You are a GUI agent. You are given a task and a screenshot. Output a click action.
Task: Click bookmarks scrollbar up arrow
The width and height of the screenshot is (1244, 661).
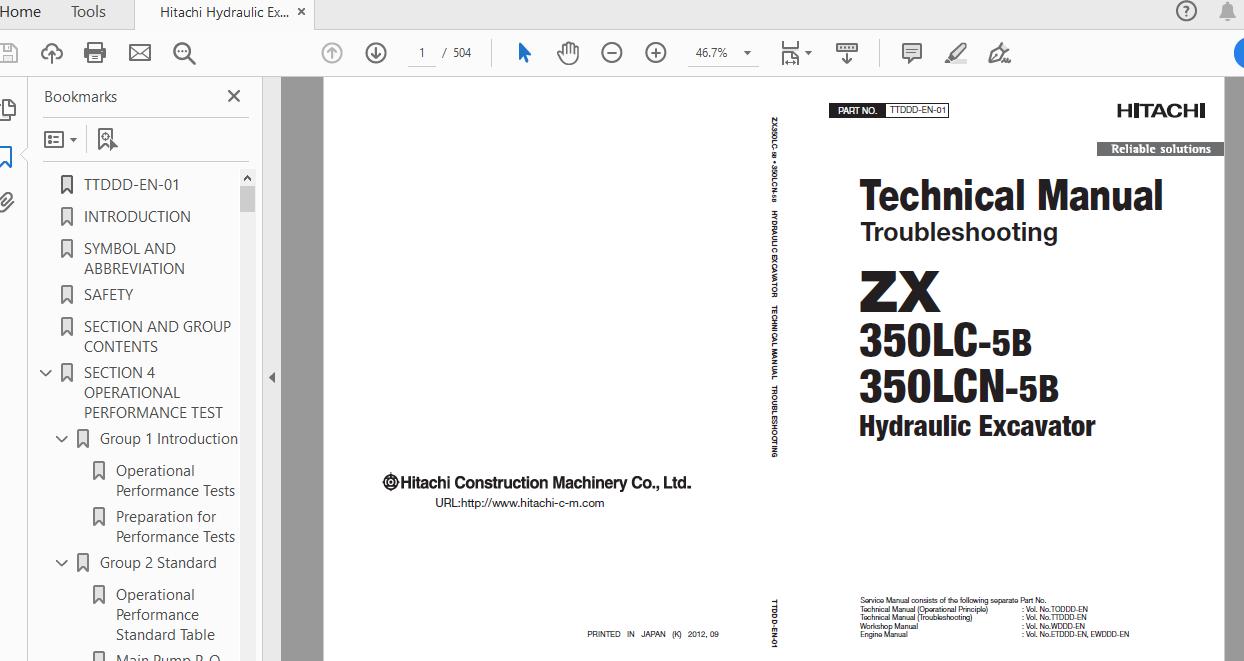click(248, 177)
